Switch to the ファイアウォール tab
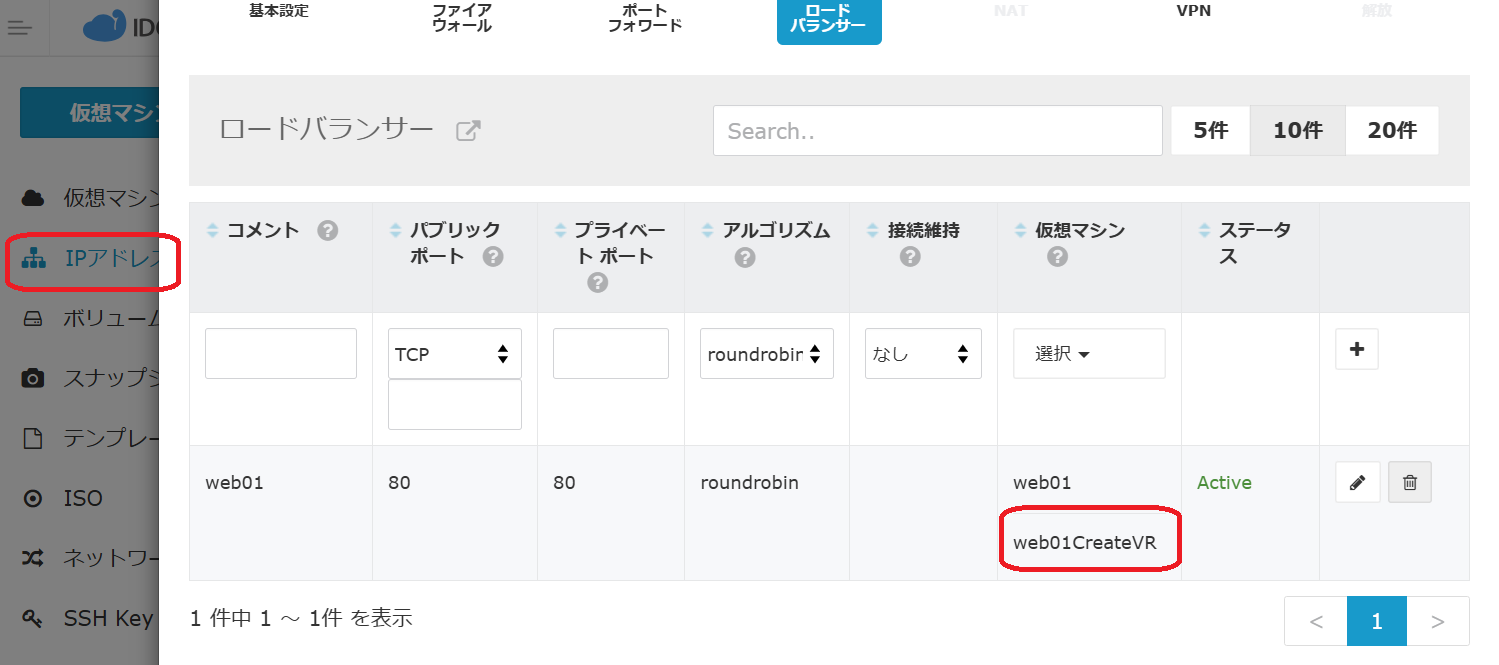 [x=462, y=18]
